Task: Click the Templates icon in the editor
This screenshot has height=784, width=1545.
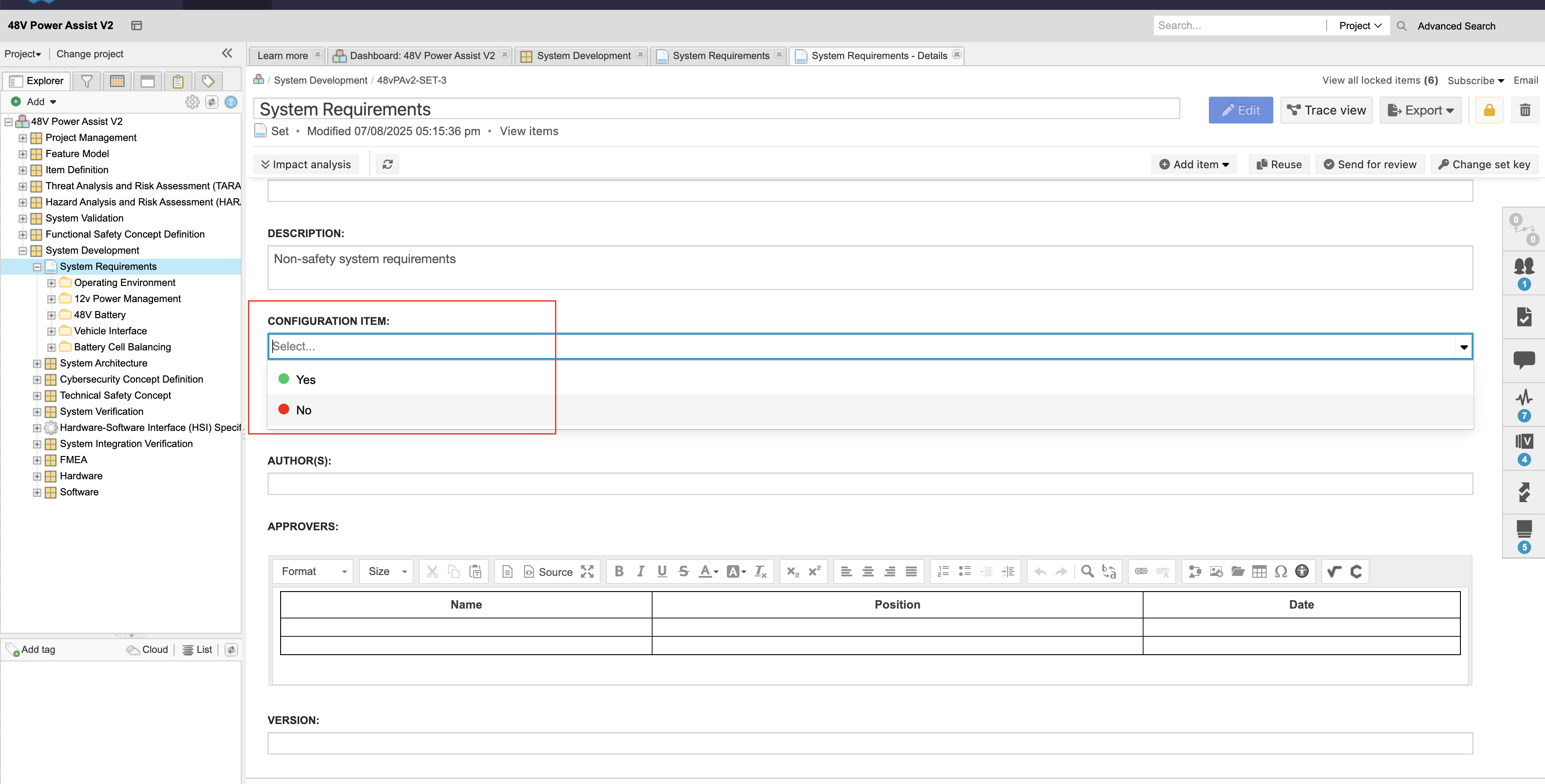Action: (x=508, y=571)
